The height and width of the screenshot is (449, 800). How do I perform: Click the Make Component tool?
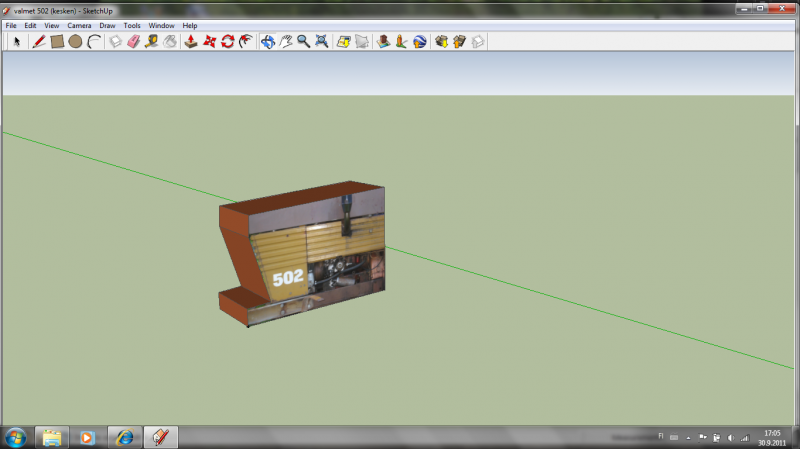pos(115,41)
